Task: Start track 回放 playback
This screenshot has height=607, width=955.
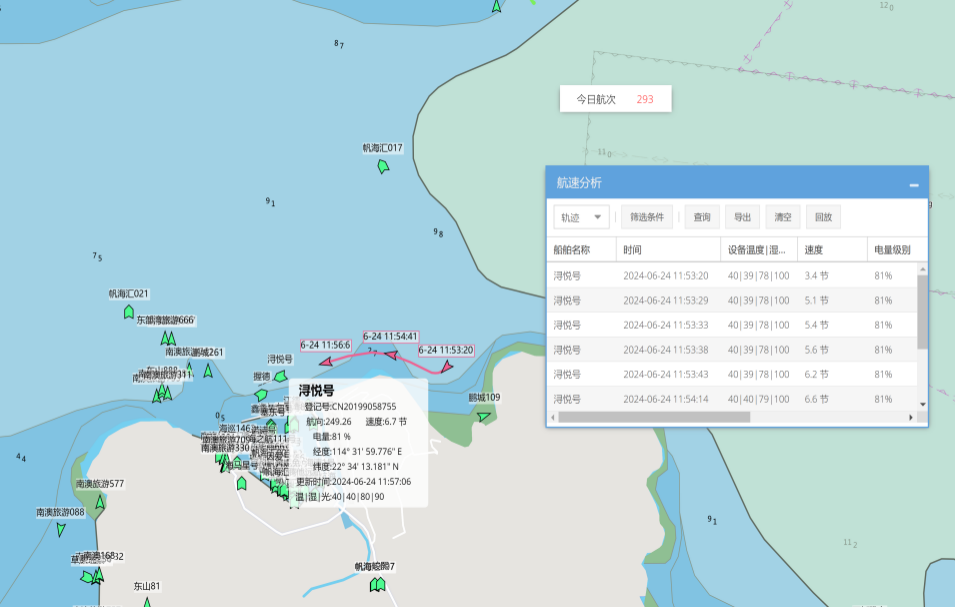Action: pyautogui.click(x=823, y=217)
